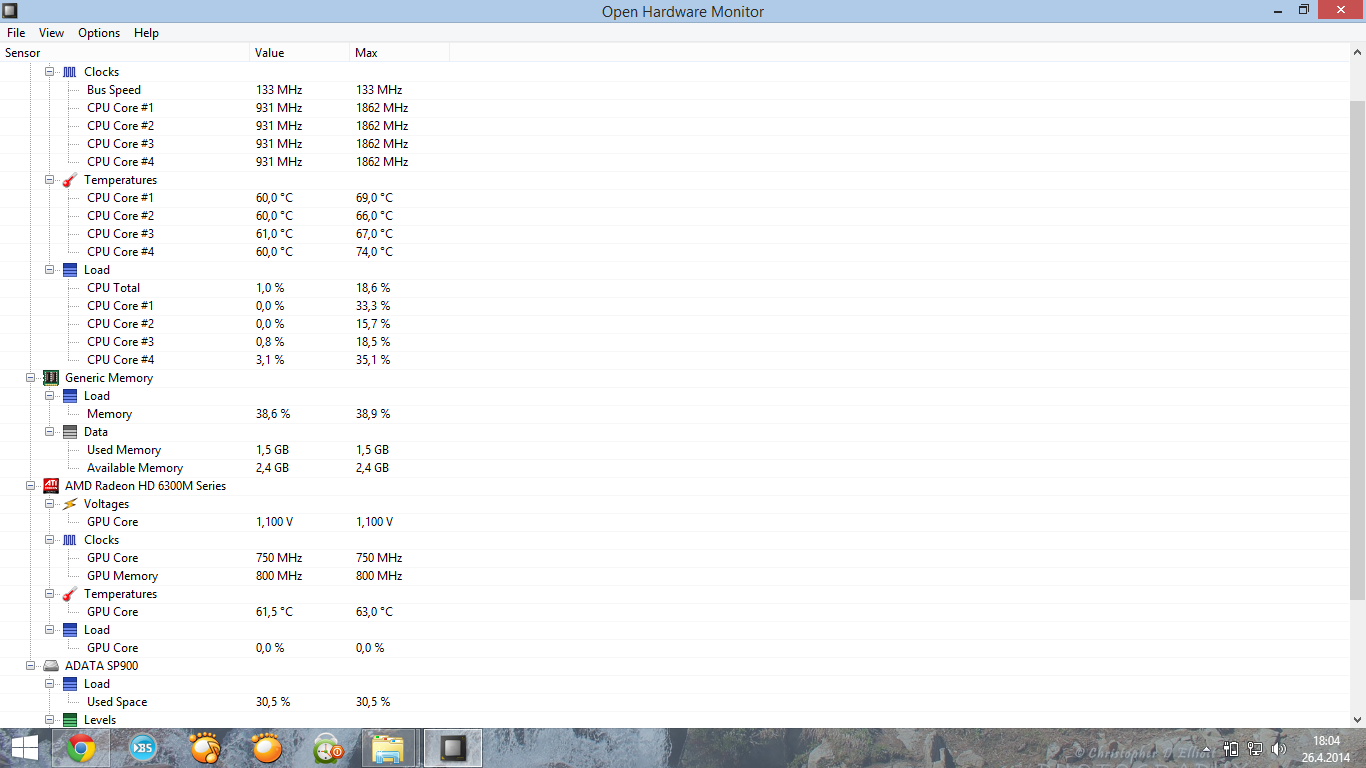
Task: Collapse the Levels node
Action: point(49,720)
